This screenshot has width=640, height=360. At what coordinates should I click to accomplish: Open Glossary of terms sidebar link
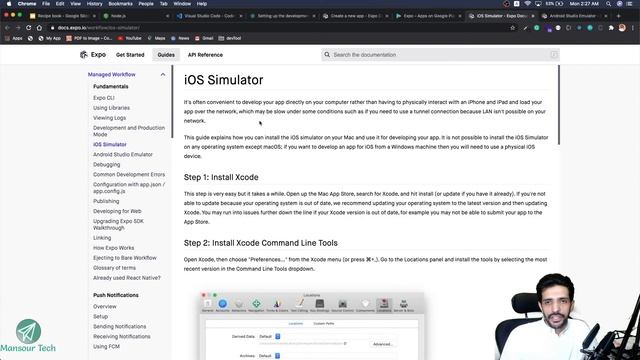(114, 268)
